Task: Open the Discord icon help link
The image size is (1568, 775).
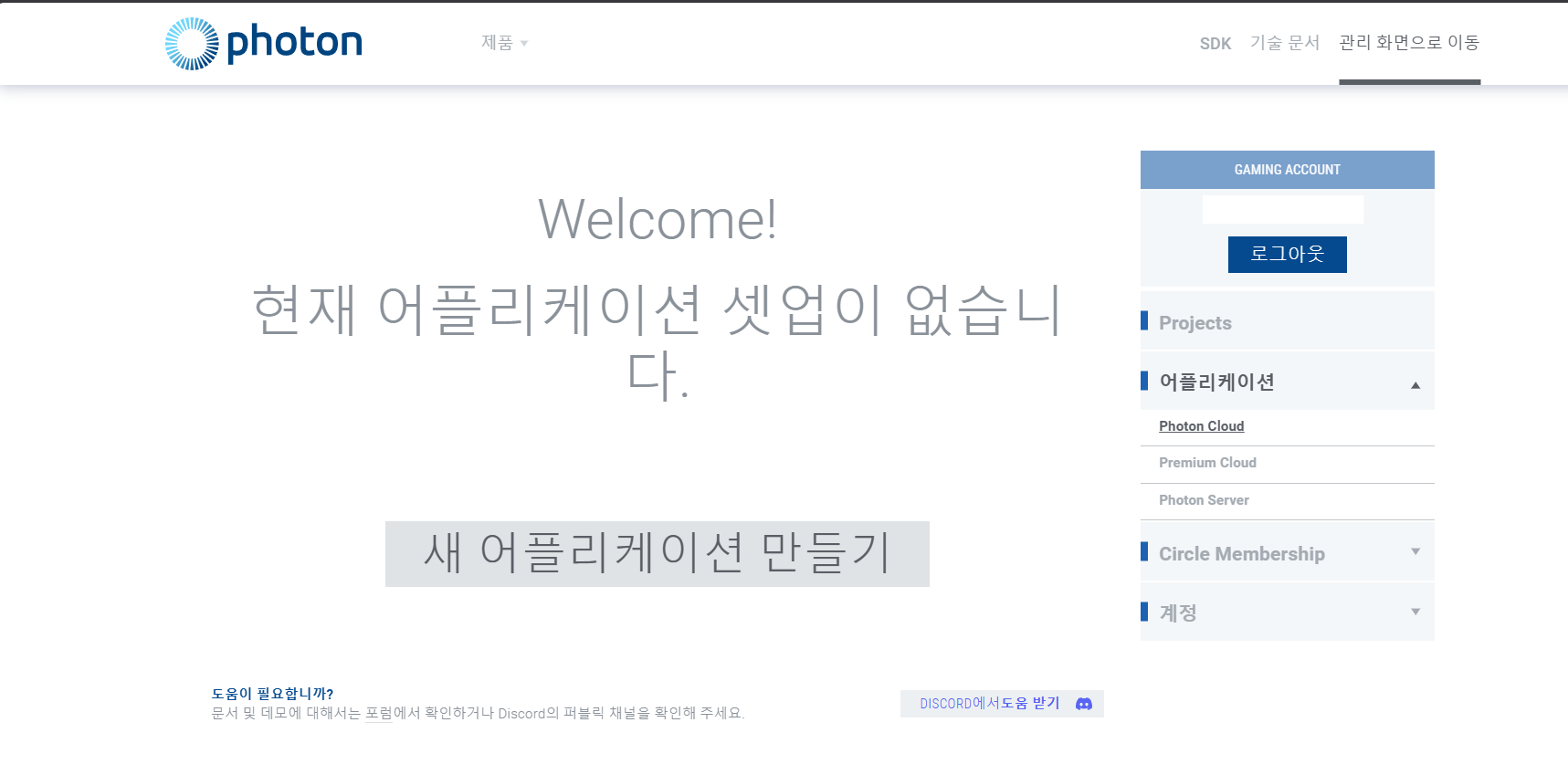Action: (x=1084, y=704)
